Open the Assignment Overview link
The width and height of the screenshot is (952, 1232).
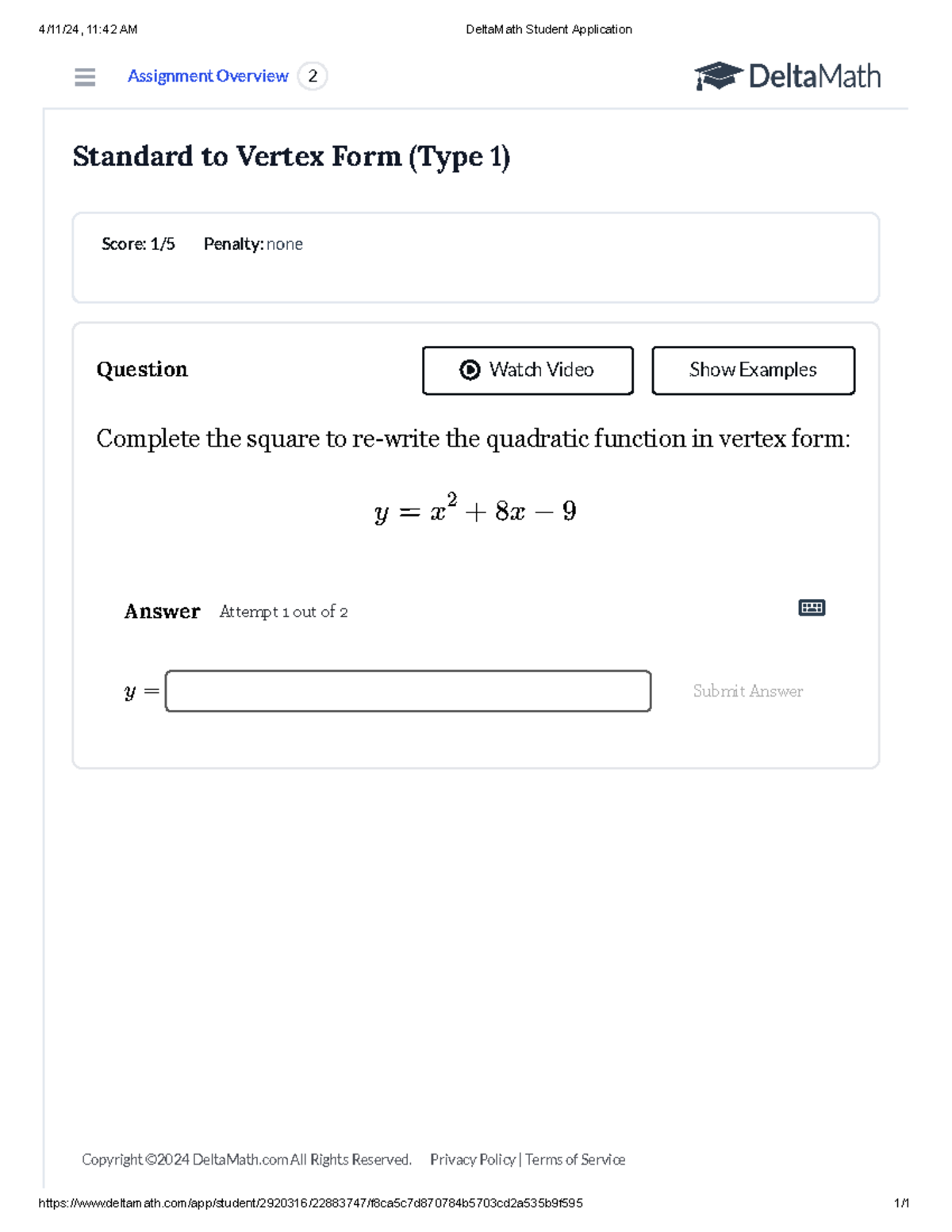point(208,76)
